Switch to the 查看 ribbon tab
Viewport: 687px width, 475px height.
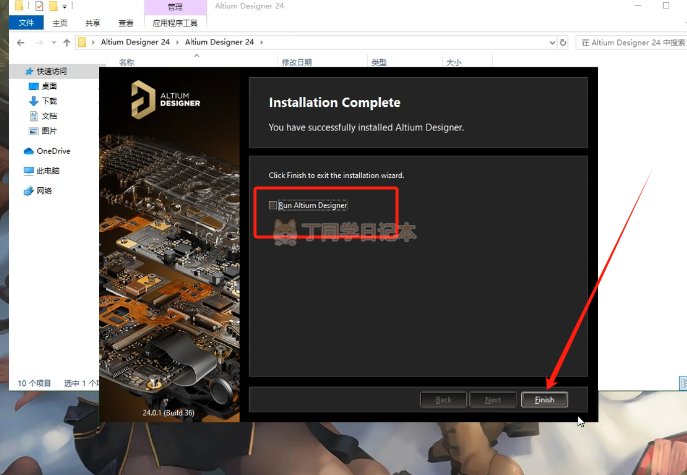point(126,23)
